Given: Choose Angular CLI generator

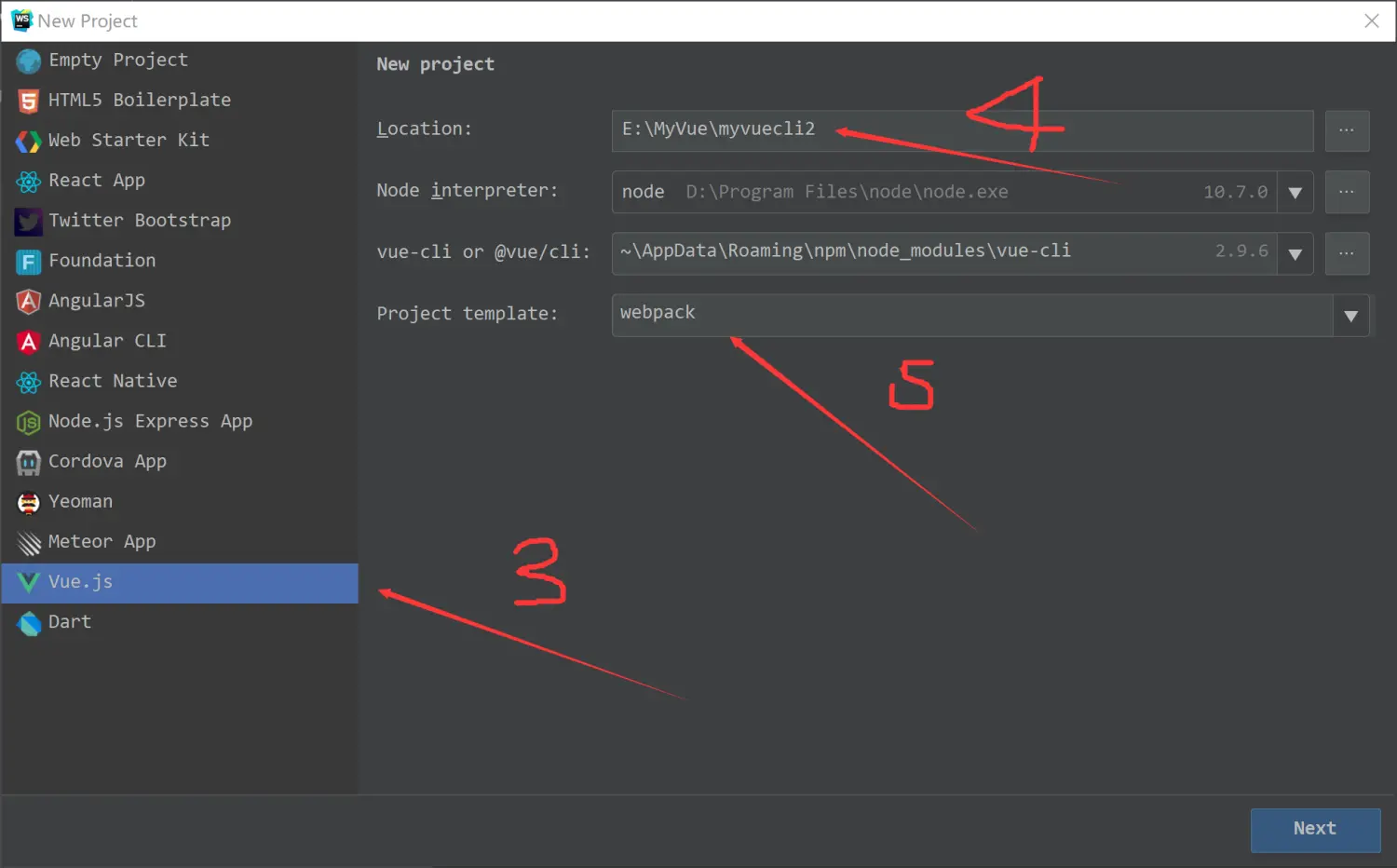Looking at the screenshot, I should click(180, 341).
